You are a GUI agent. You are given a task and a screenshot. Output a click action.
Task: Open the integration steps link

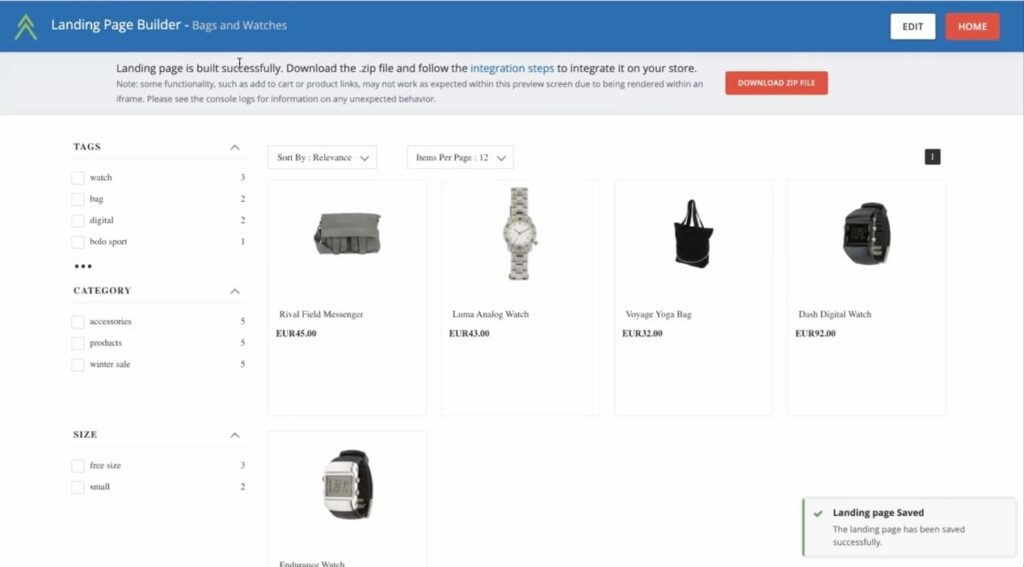pos(512,68)
